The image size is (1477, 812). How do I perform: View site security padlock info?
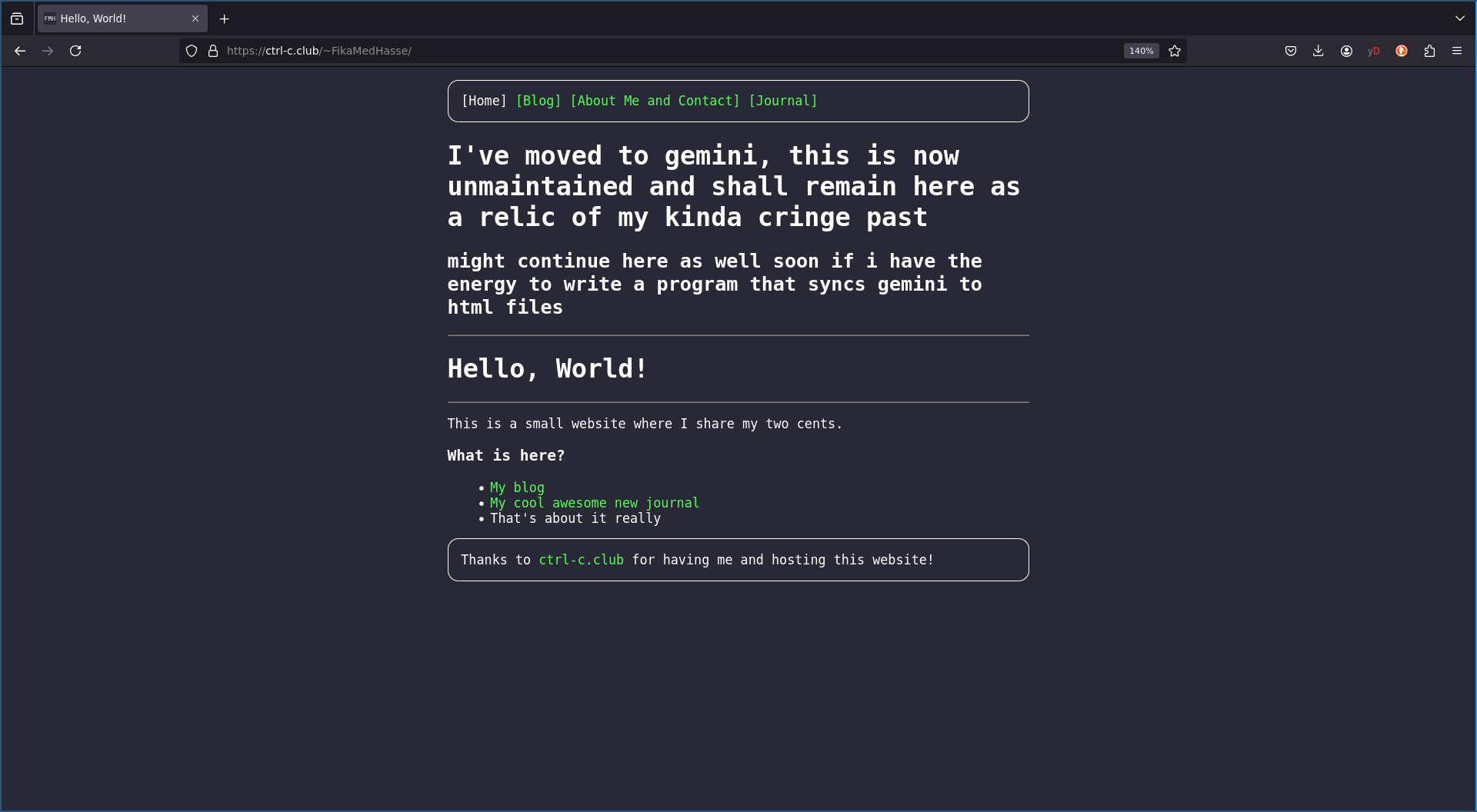coord(213,51)
